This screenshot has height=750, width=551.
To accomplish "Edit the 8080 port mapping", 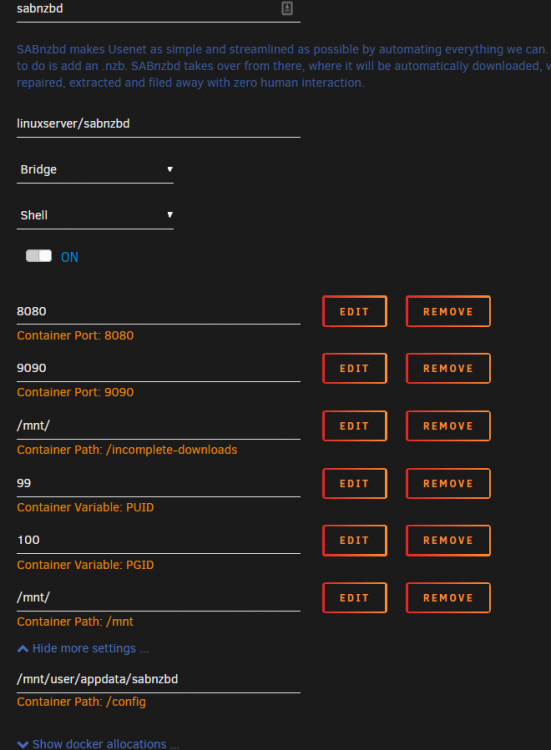I will (354, 311).
